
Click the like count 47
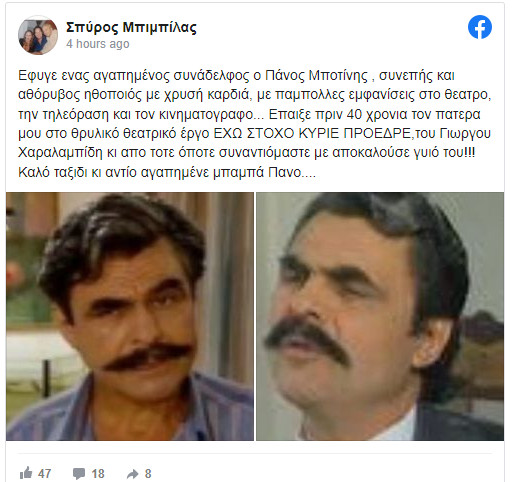pos(44,474)
